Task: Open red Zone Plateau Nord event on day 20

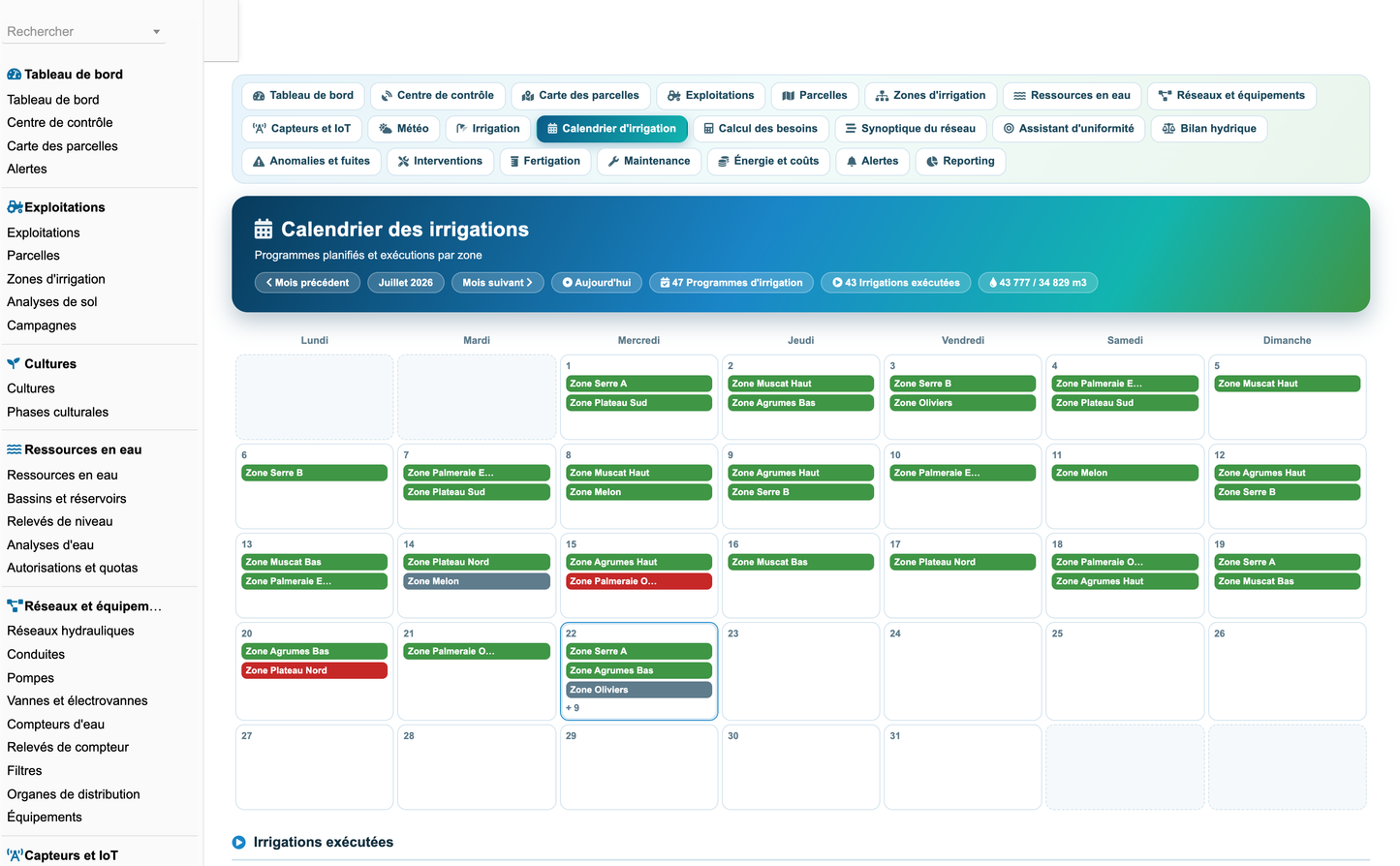Action: coord(314,670)
